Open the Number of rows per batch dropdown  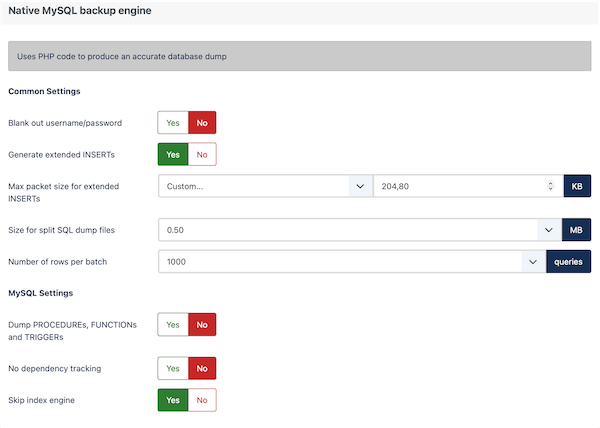coord(533,262)
